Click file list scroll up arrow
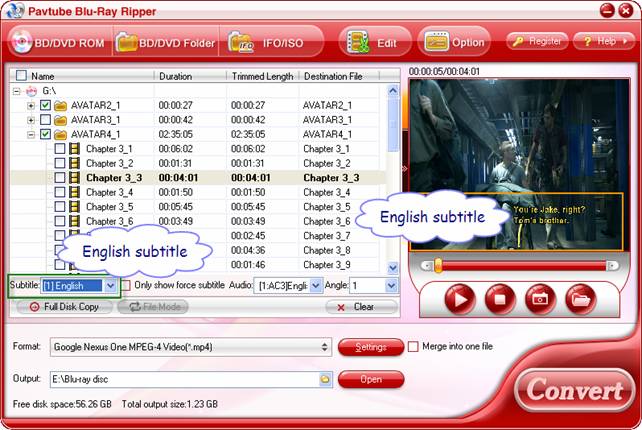The height and width of the screenshot is (430, 642). 393,91
